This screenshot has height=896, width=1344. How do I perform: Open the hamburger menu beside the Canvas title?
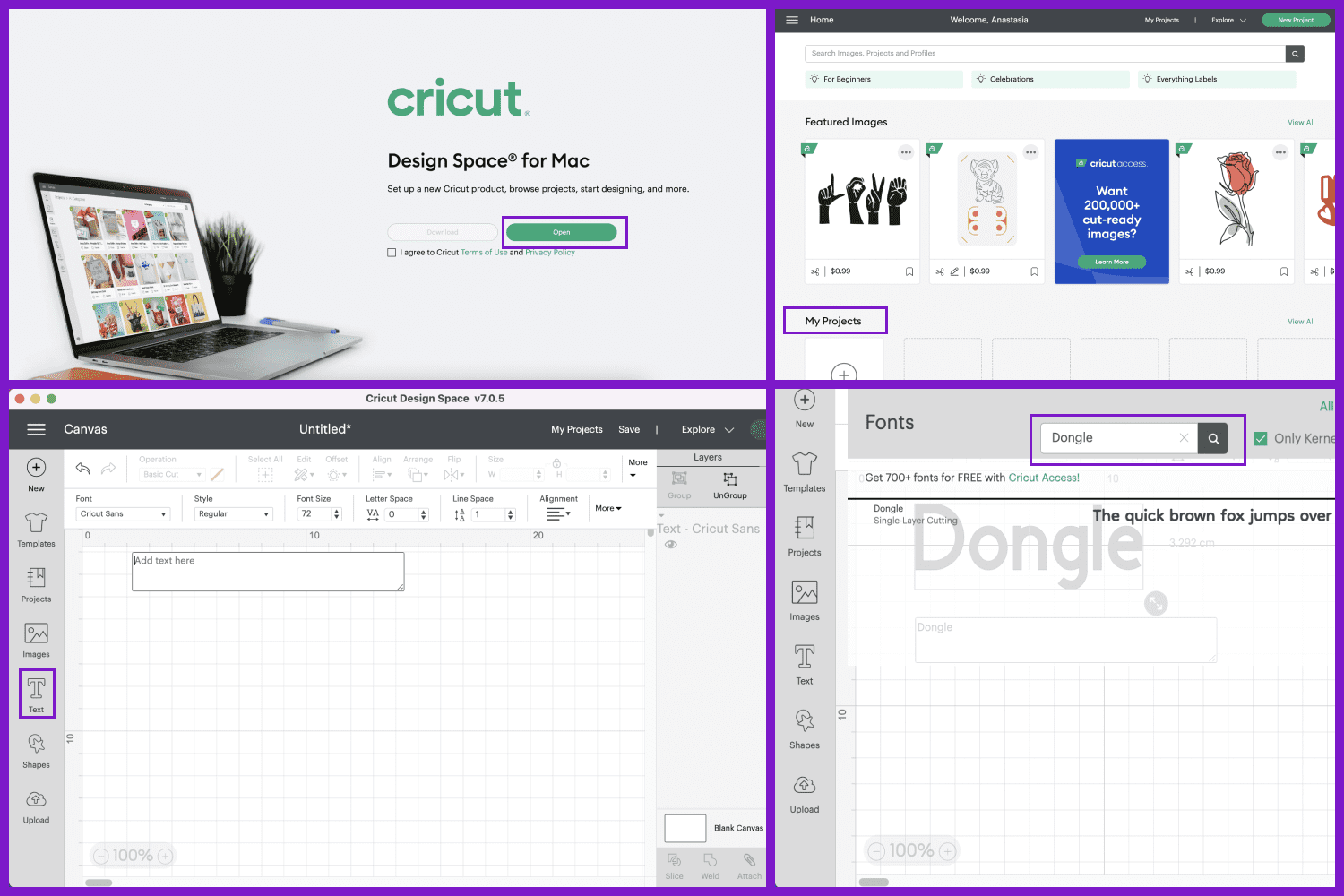tap(36, 430)
